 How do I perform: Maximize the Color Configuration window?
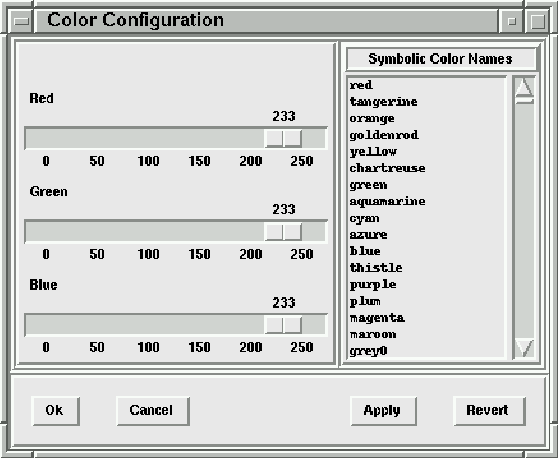click(x=537, y=21)
